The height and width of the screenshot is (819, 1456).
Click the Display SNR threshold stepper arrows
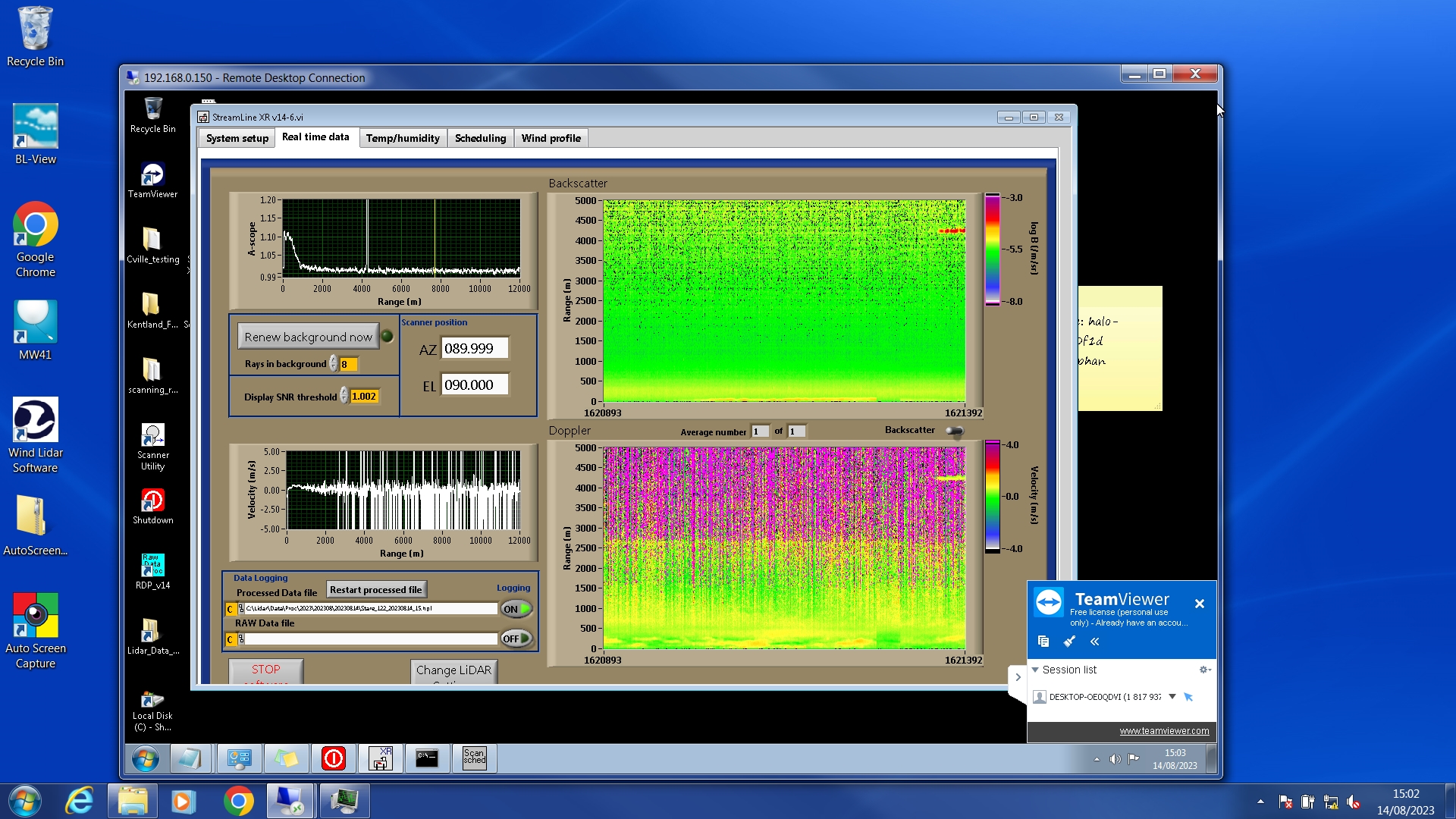tap(344, 396)
